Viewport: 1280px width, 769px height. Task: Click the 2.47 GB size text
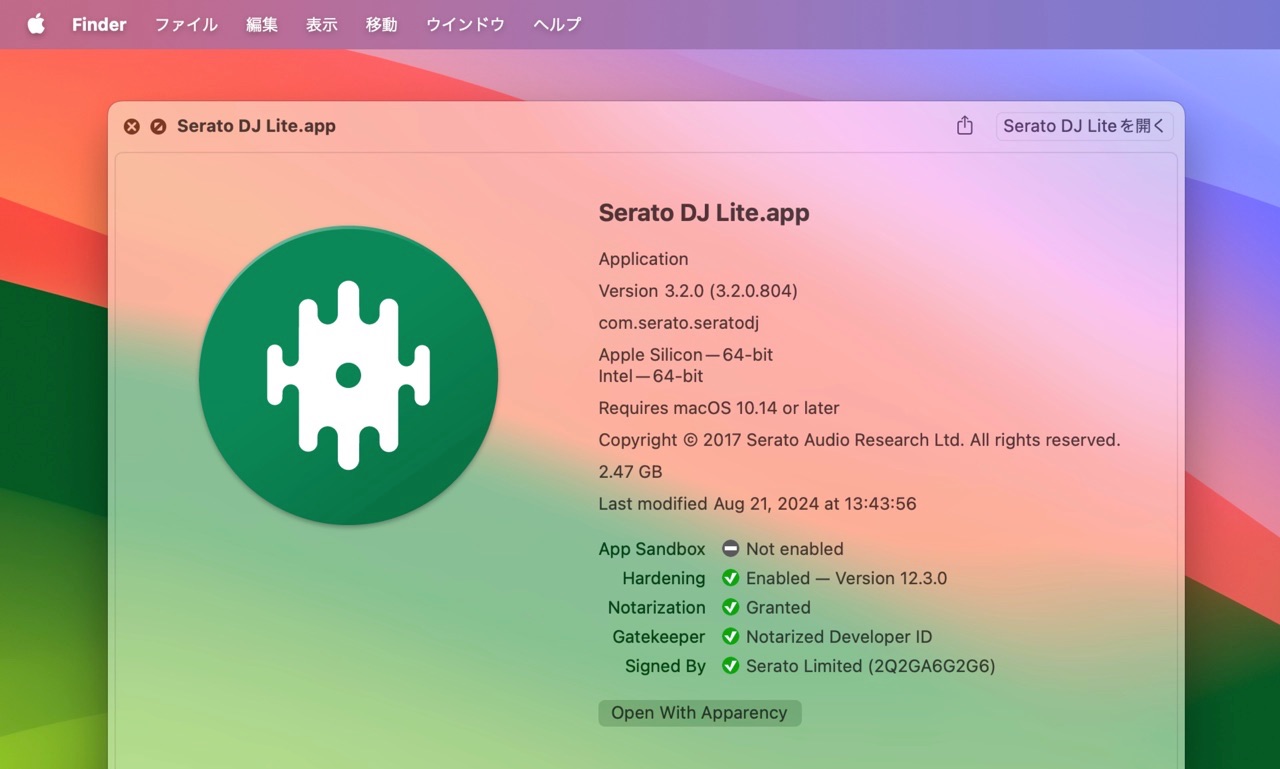tap(630, 472)
